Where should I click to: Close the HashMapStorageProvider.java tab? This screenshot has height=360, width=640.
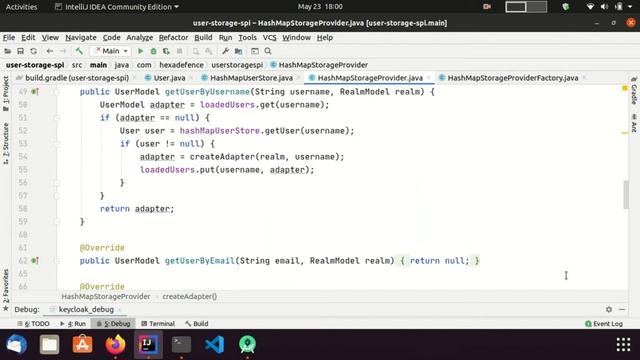(x=429, y=78)
